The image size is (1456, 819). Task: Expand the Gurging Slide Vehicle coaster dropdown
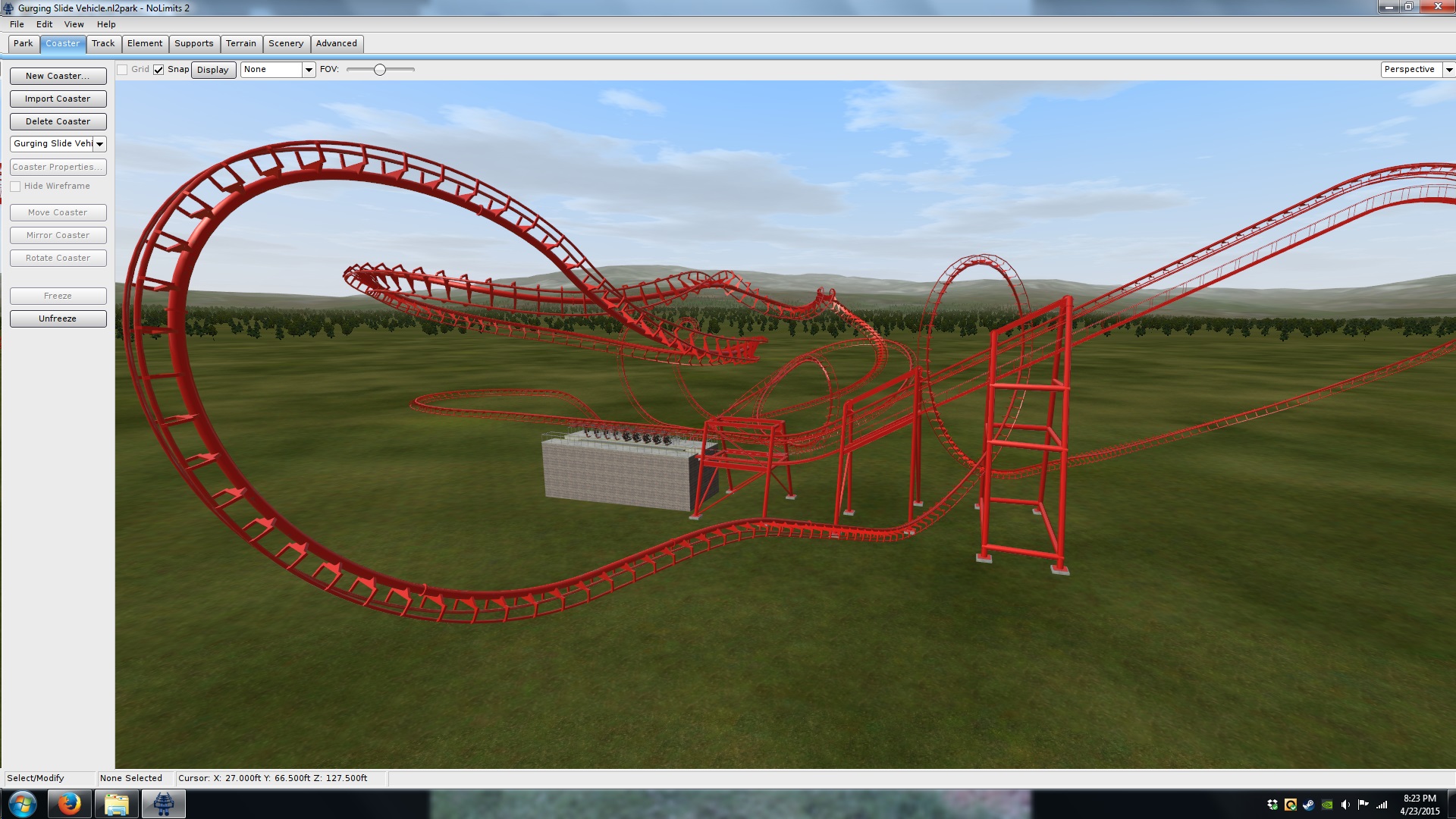click(99, 144)
